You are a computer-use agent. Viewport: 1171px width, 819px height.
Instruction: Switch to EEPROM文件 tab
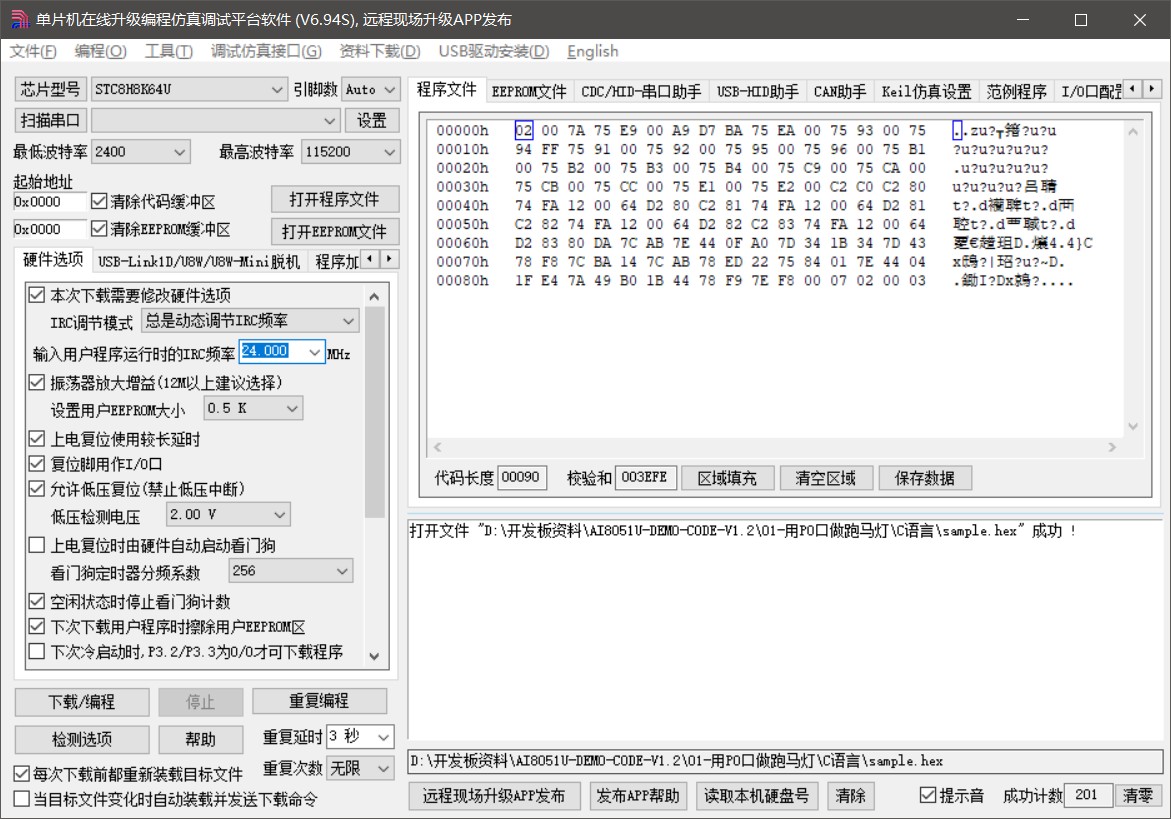coord(528,92)
